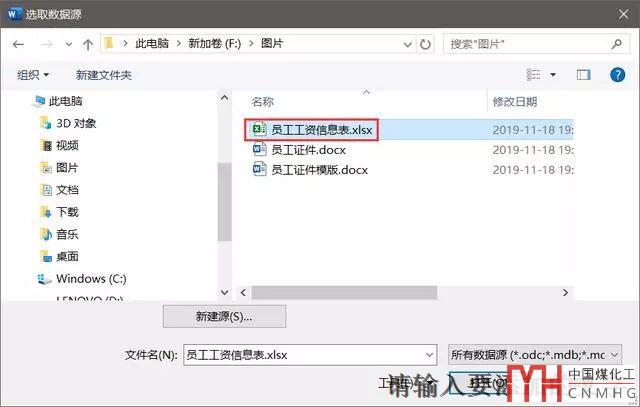Click 此电脑 in the address bar
Viewport: 640px width, 407px height.
(152, 43)
